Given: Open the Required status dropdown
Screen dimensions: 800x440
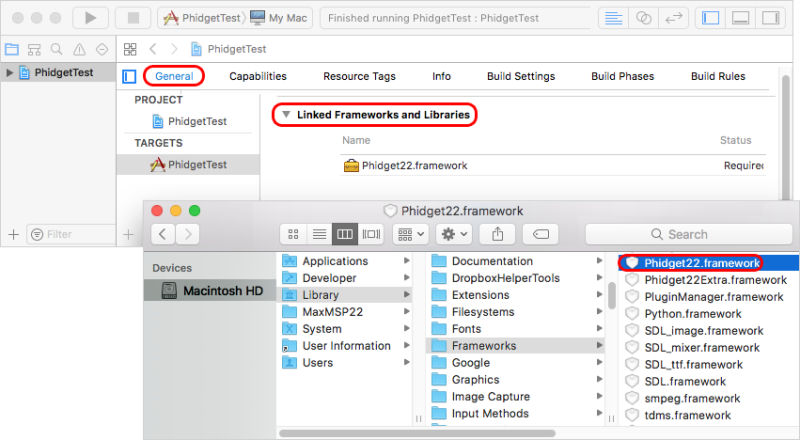Looking at the screenshot, I should click(744, 165).
